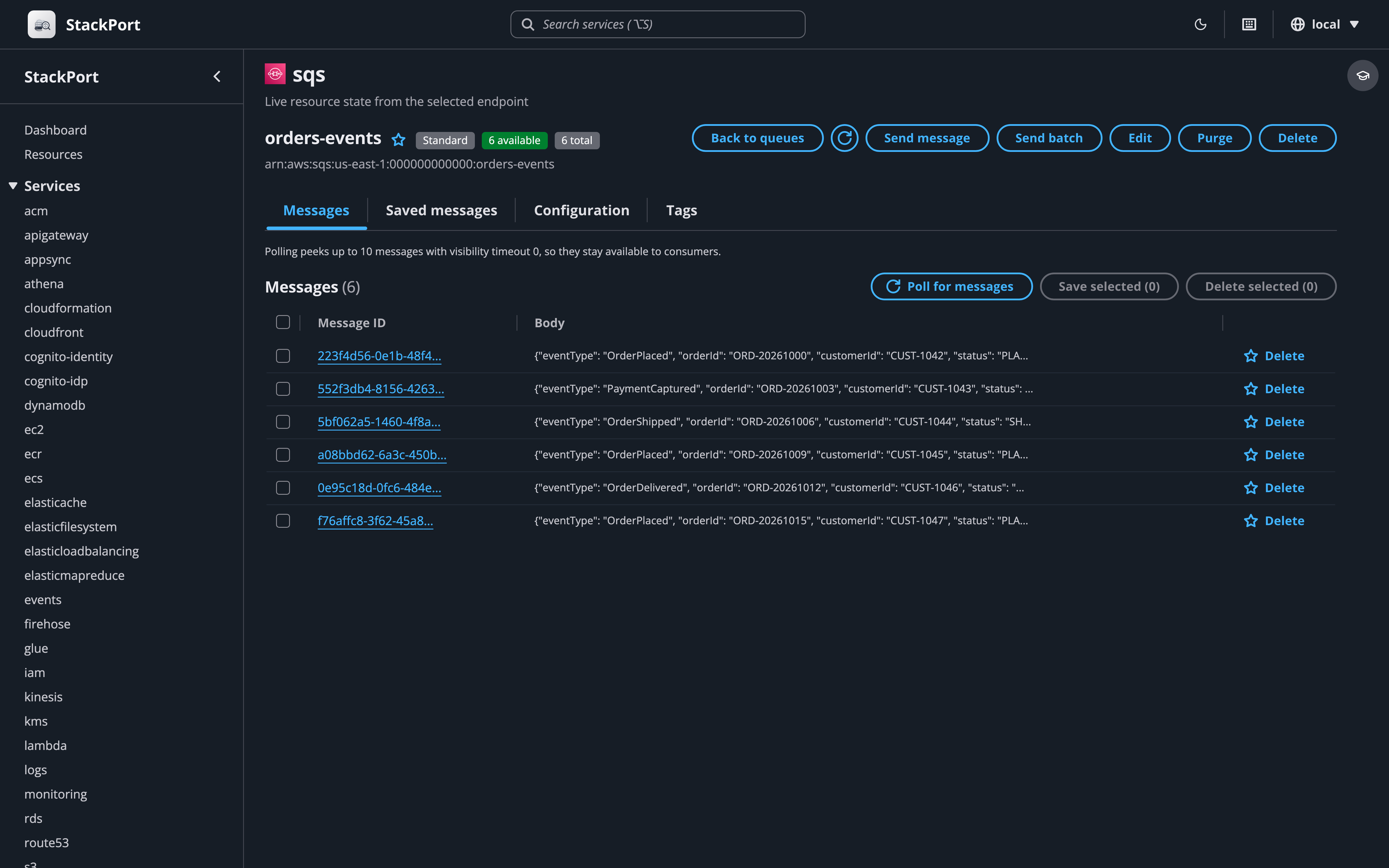Select the Messages tab
1389x868 pixels.
[x=316, y=210]
